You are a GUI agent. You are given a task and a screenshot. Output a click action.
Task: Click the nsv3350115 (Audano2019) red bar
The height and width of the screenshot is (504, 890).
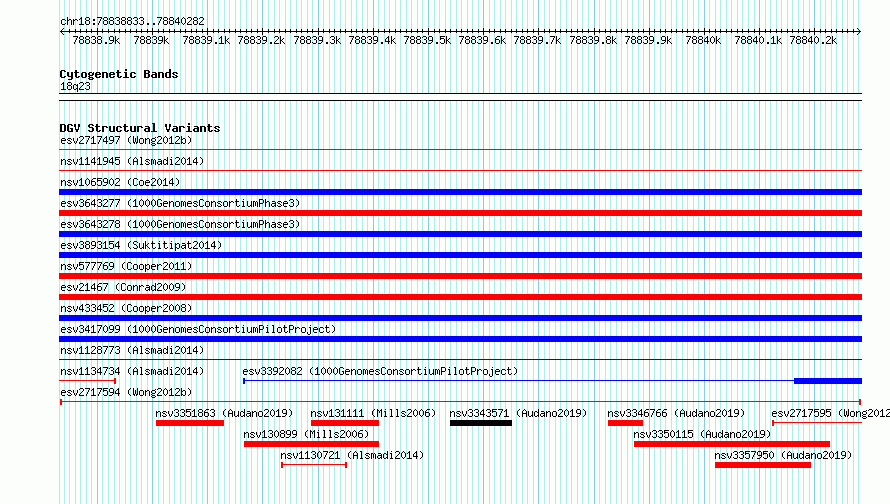pos(732,444)
